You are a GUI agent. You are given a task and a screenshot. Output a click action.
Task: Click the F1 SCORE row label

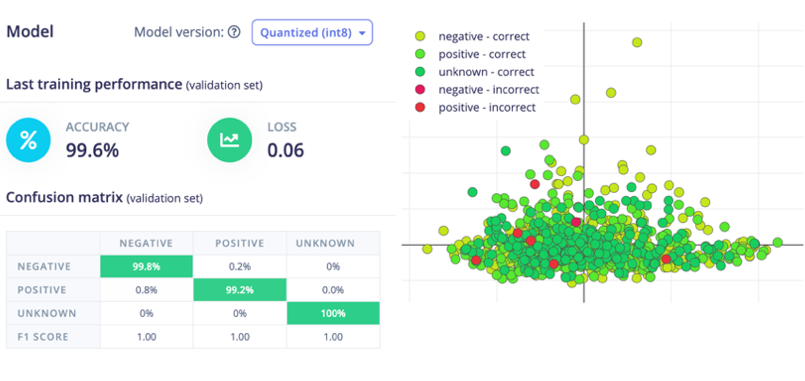pyautogui.click(x=42, y=337)
